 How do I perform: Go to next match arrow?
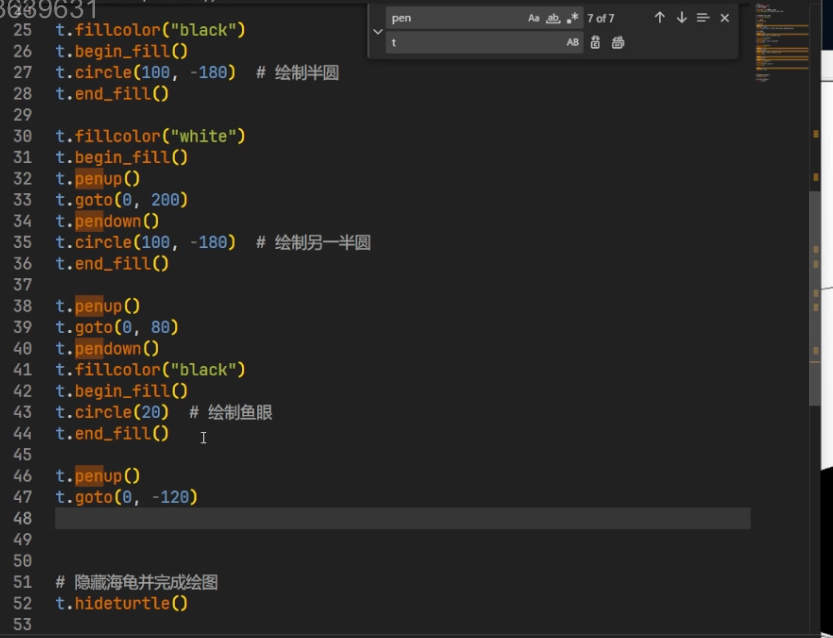681,18
